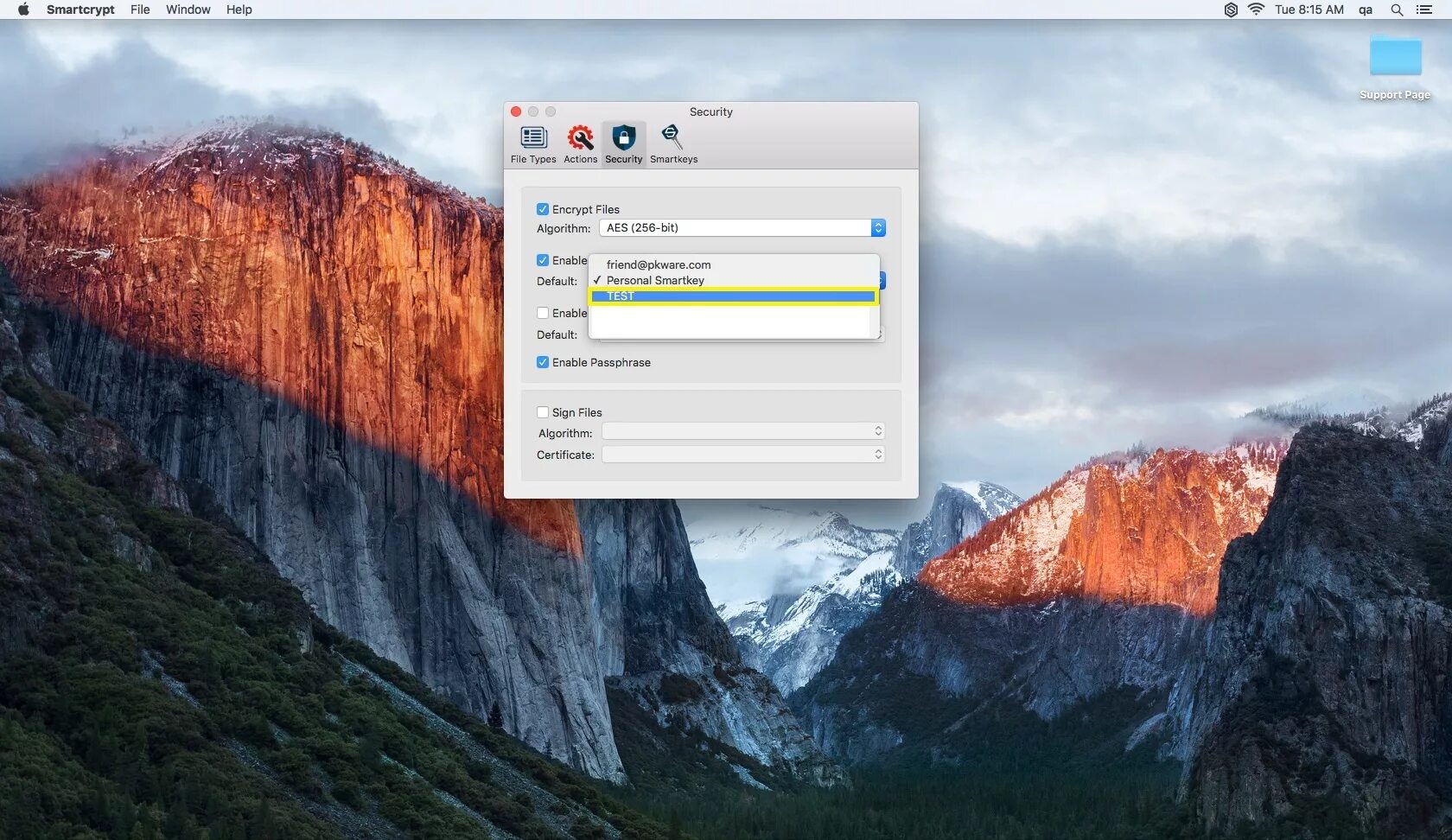Close the Security preferences window

(516, 111)
